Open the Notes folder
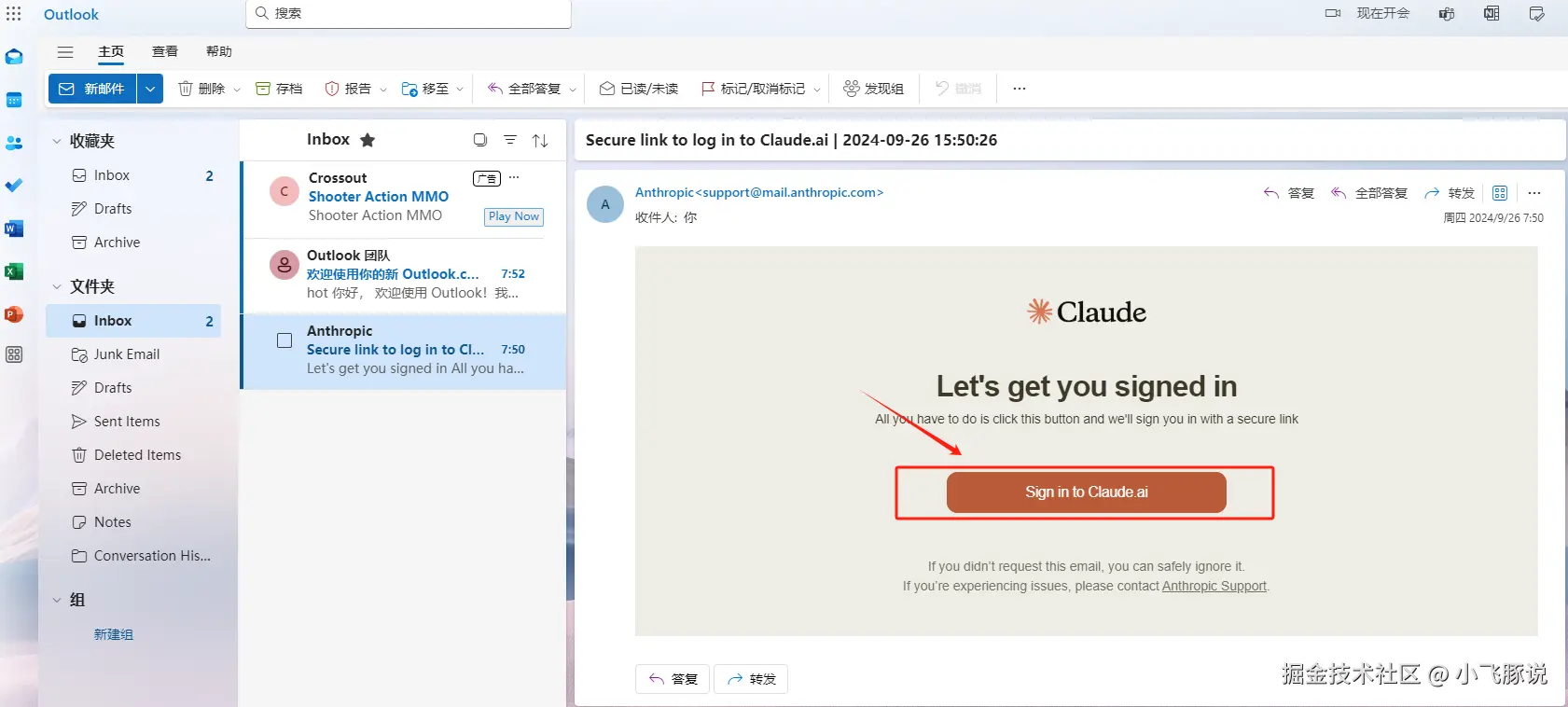The image size is (1568, 707). coord(134,522)
